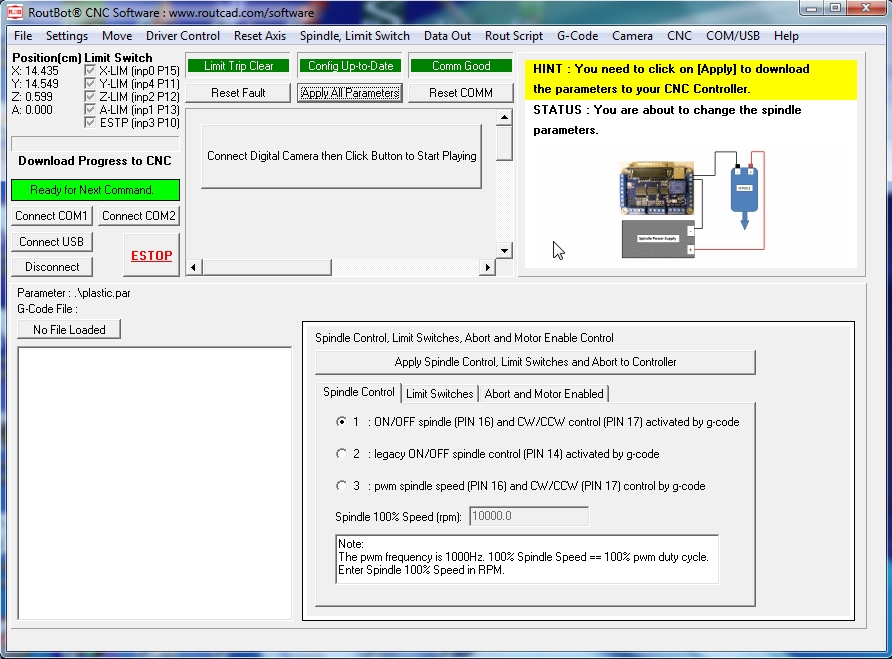Click camera panel scroll down arrow
Viewport: 892px width, 659px height.
pyautogui.click(x=504, y=250)
